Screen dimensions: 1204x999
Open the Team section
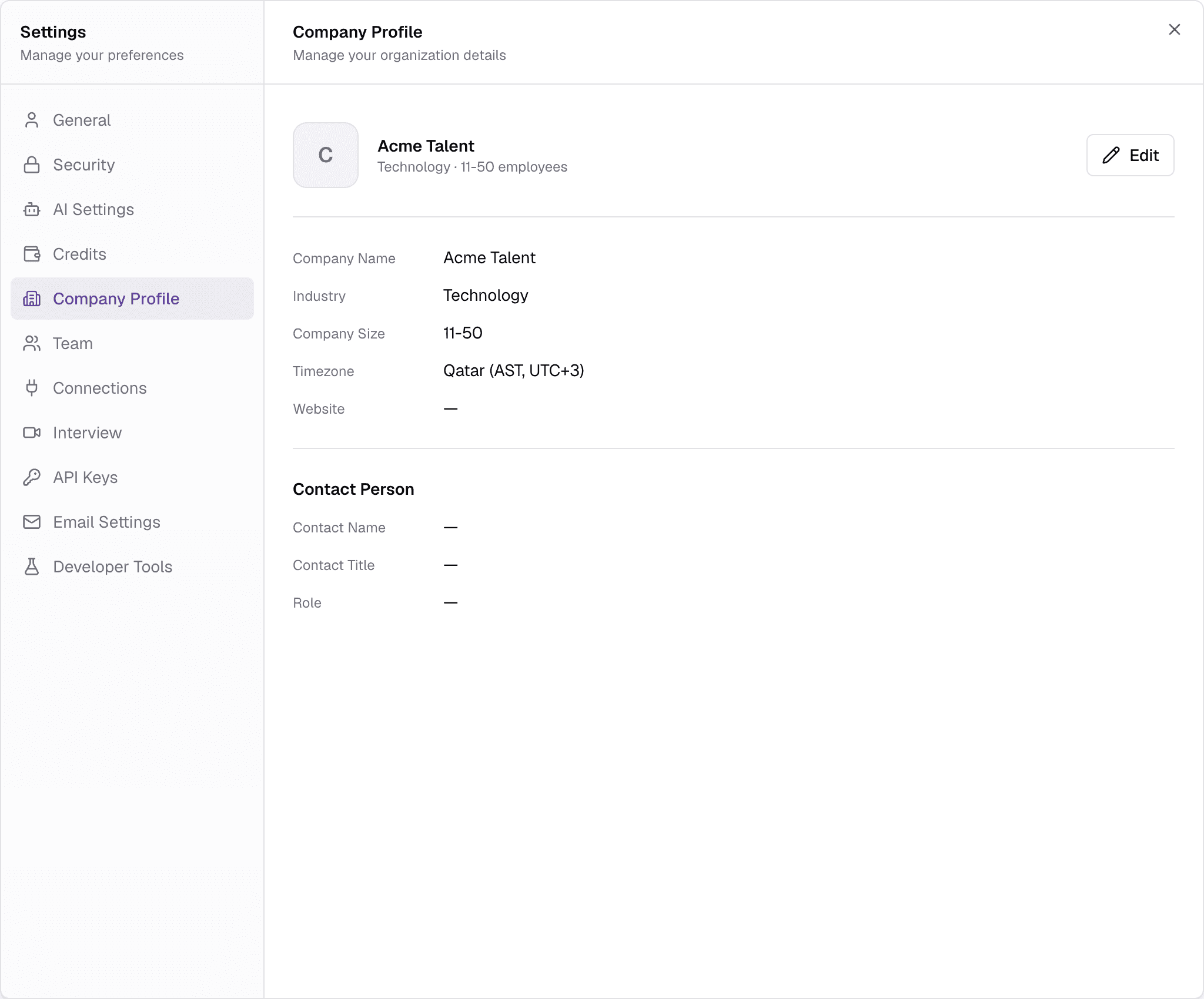click(x=132, y=343)
